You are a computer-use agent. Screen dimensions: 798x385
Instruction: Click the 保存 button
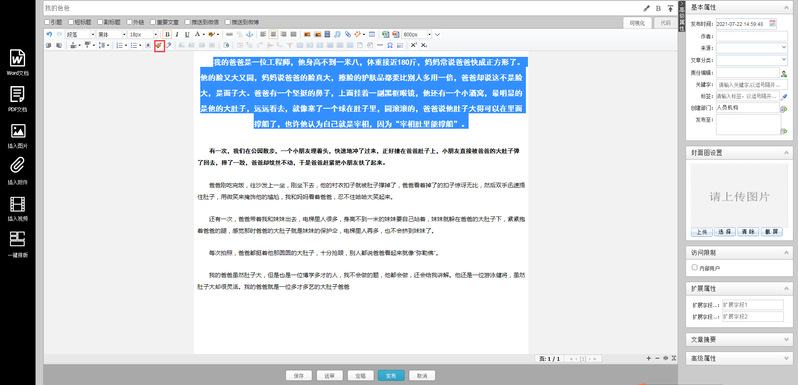click(299, 375)
